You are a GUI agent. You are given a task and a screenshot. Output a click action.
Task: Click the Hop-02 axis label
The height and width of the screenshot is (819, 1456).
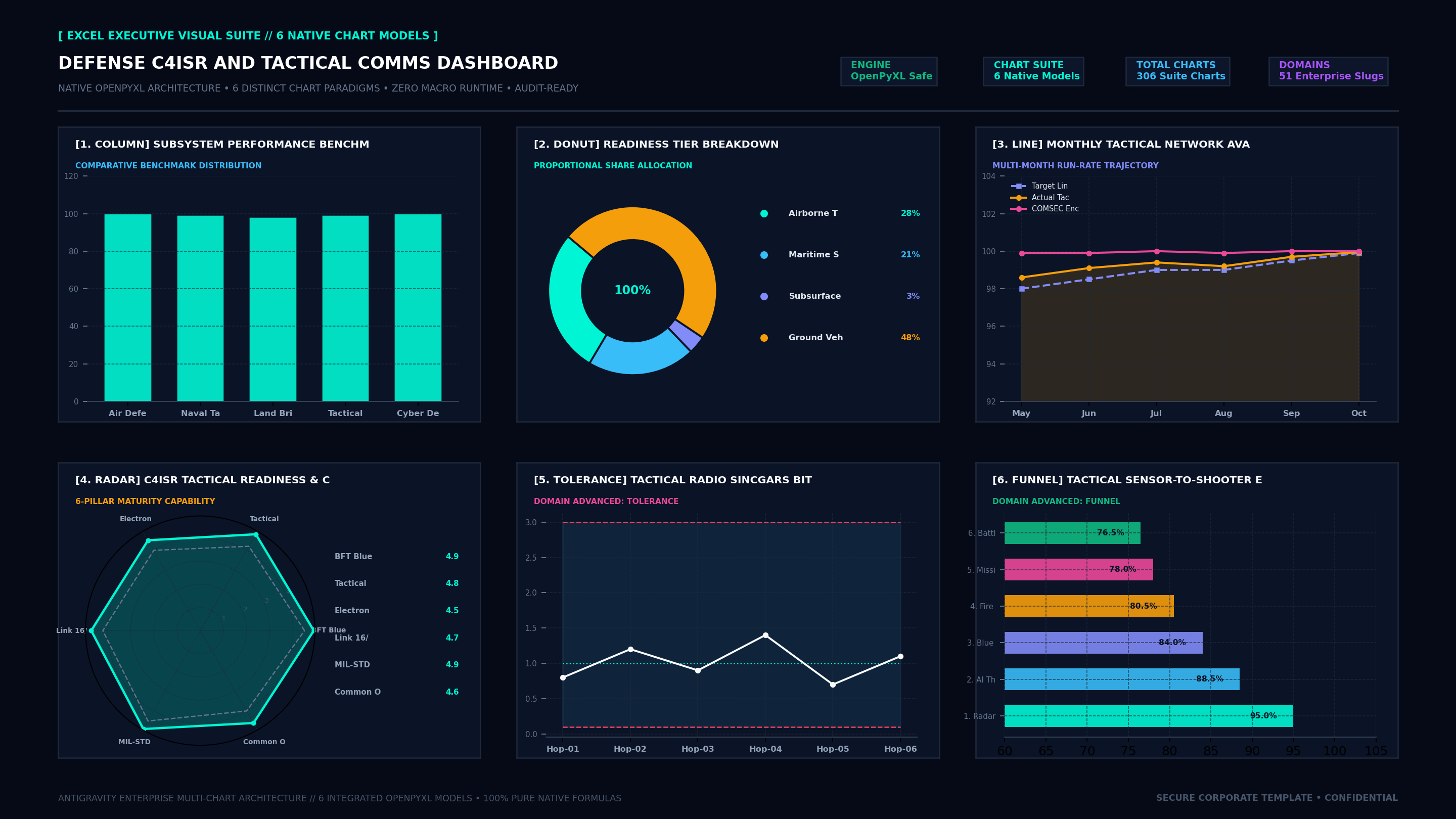pos(630,749)
